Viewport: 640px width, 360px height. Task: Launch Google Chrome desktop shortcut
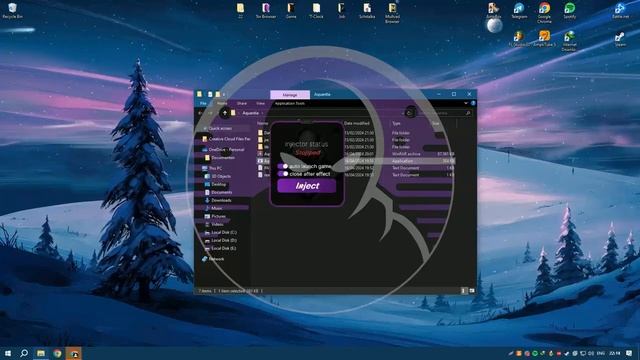coord(544,12)
